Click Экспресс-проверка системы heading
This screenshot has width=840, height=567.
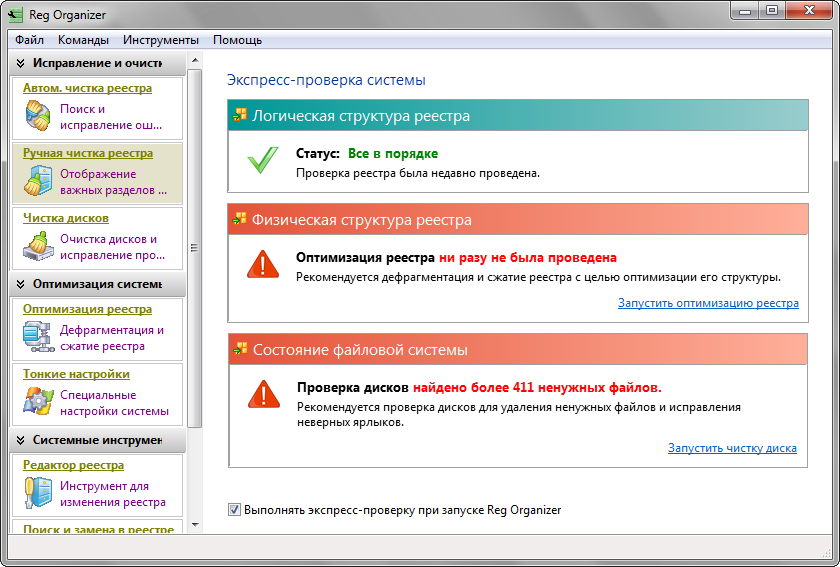pyautogui.click(x=326, y=80)
